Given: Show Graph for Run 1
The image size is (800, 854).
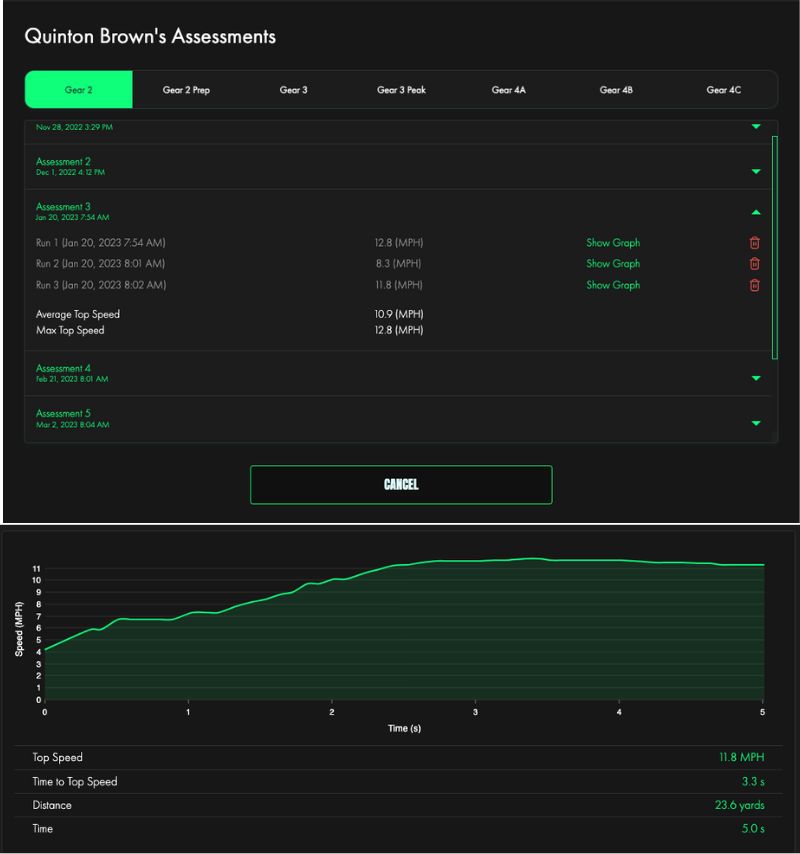Looking at the screenshot, I should pos(613,243).
